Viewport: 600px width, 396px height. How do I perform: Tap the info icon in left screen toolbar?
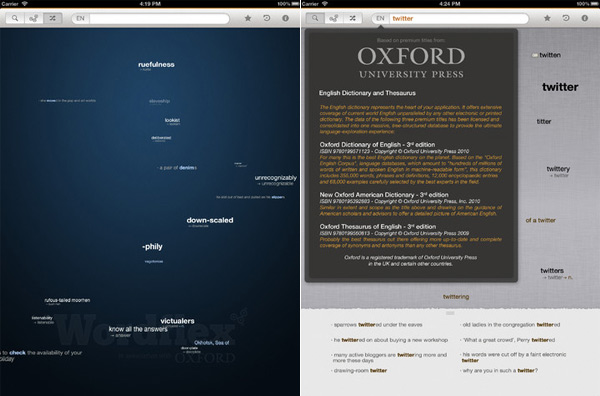285,18
